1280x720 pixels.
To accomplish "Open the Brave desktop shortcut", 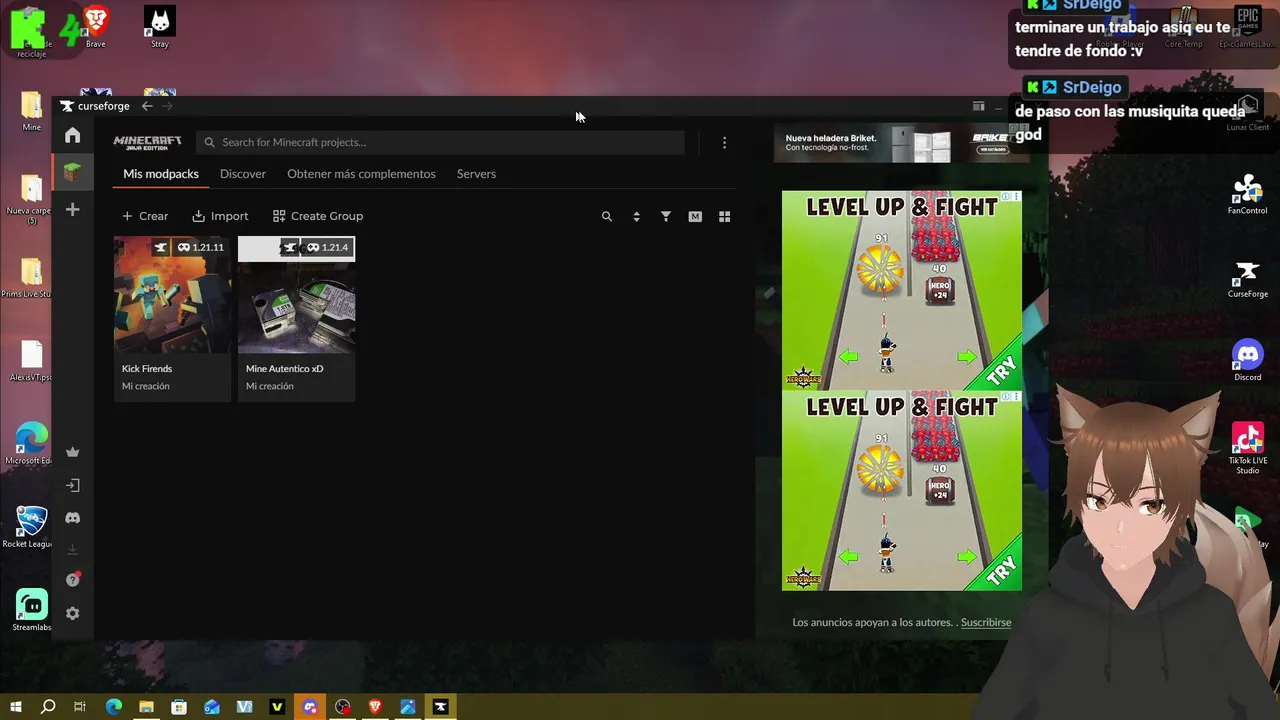I will 95,27.
